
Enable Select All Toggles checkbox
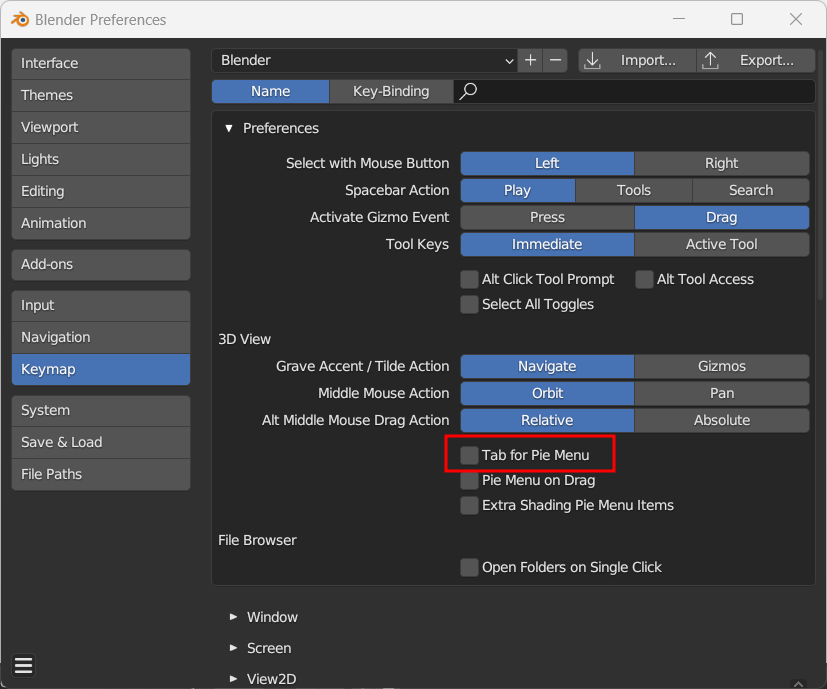click(469, 304)
